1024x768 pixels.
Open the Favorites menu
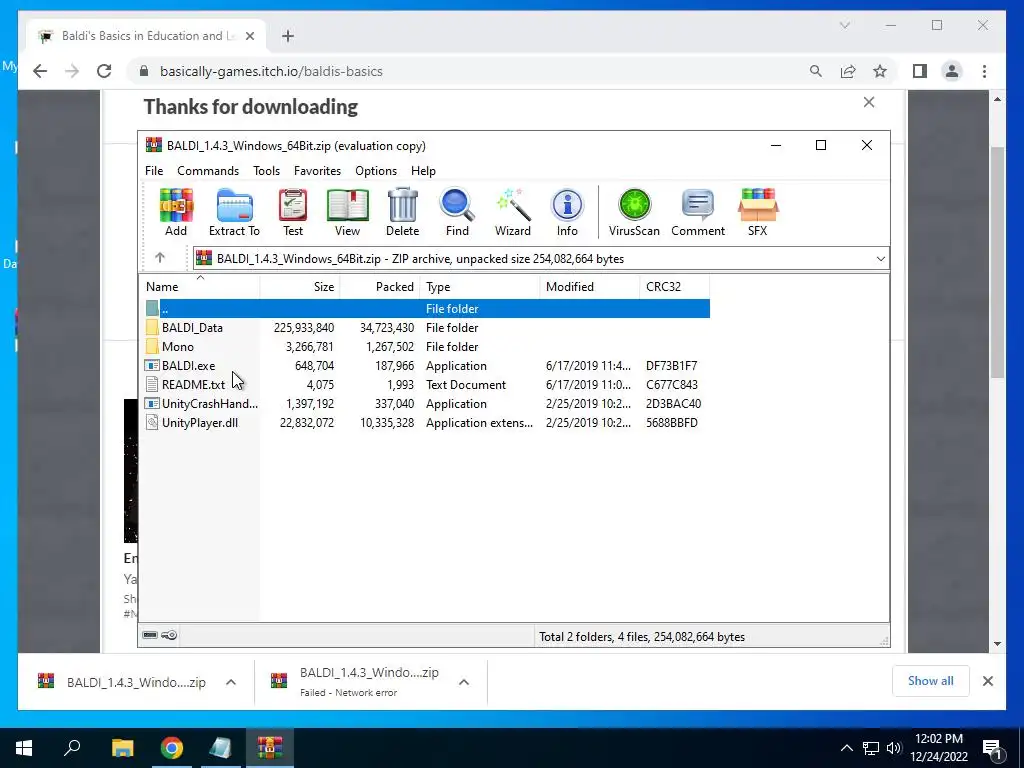(x=317, y=170)
